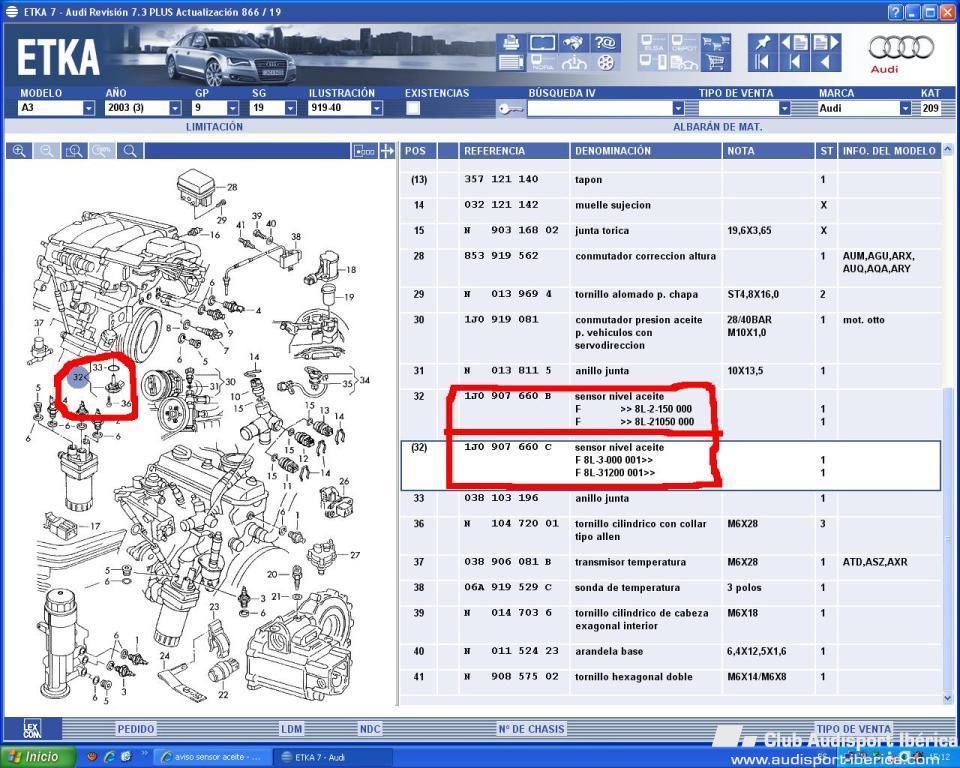Go to next page with right-arrow document icon
The height and width of the screenshot is (768, 960).
click(825, 42)
